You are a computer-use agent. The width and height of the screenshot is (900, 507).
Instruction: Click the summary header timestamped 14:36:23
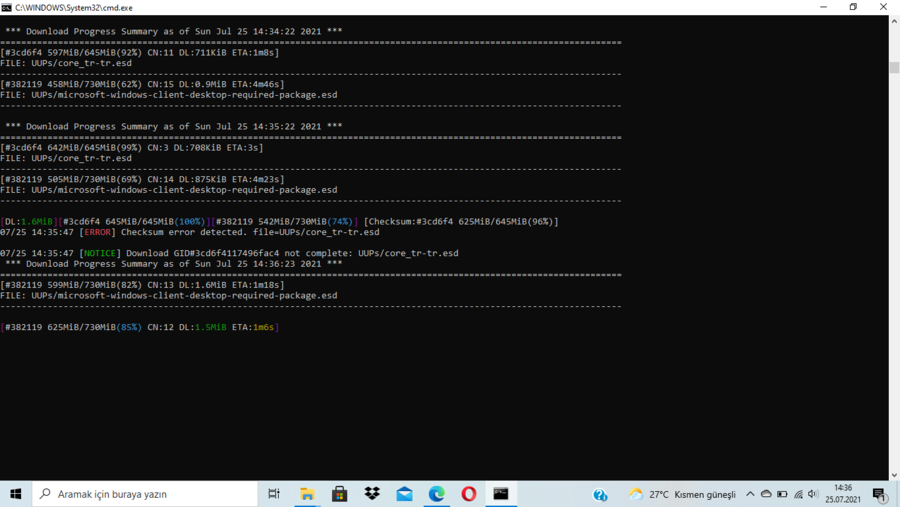174,264
